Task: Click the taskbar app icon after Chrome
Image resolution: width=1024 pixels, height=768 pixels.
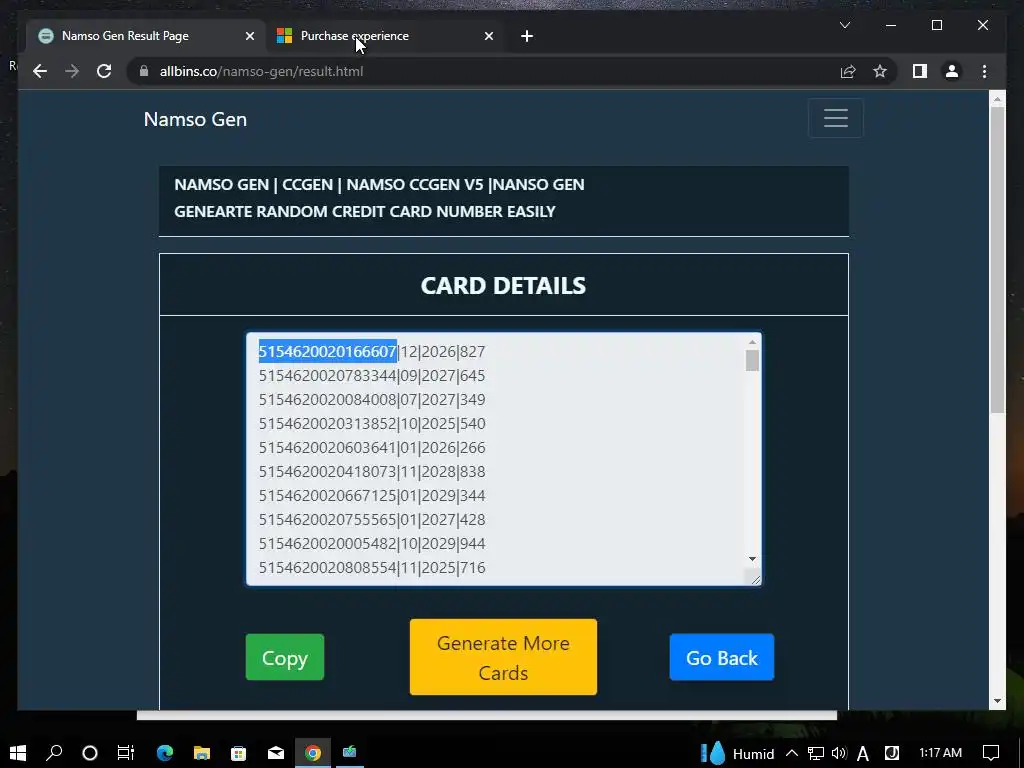Action: (x=349, y=753)
